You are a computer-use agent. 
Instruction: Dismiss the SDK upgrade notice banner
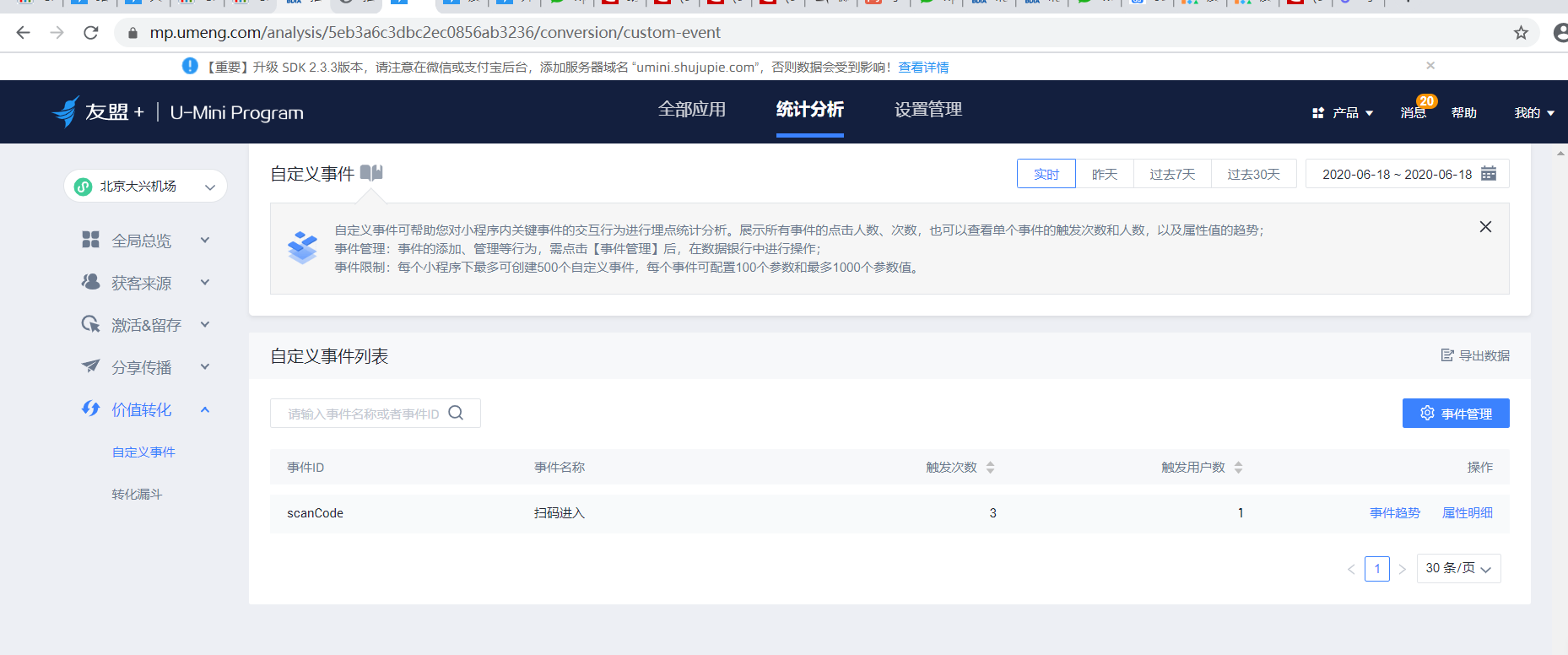1430,65
